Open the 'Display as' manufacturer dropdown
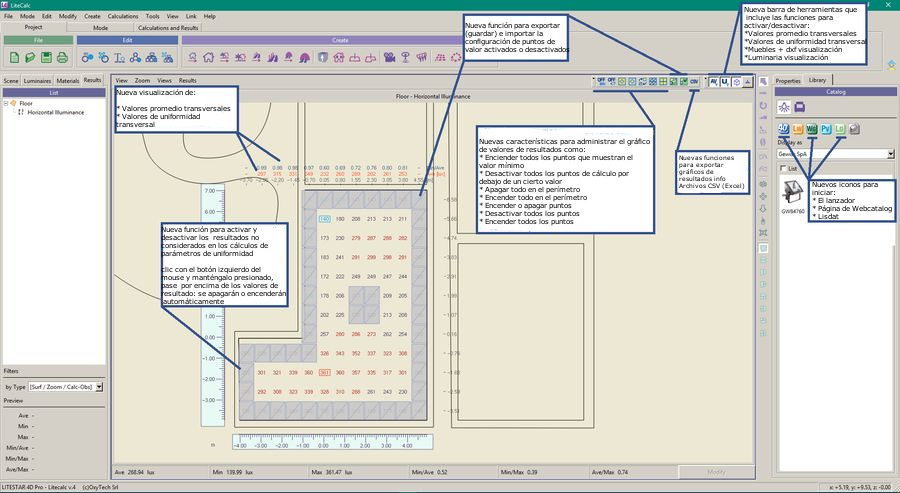This screenshot has width=900, height=493. (890, 154)
